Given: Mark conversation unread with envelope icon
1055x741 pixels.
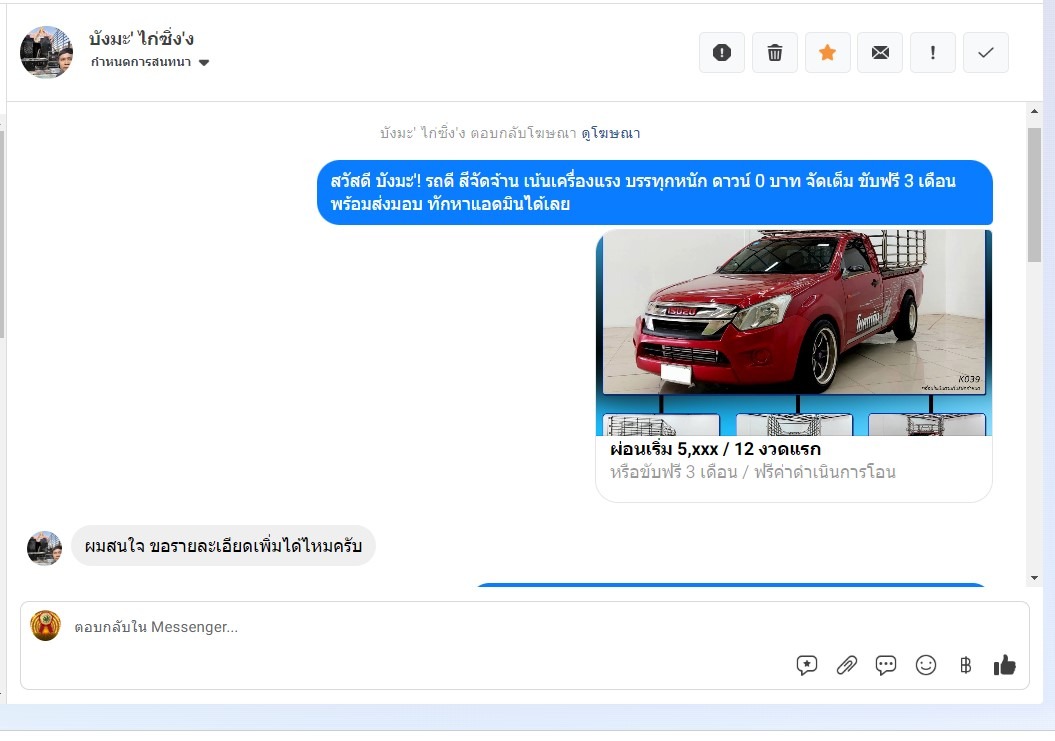Looking at the screenshot, I should click(880, 53).
